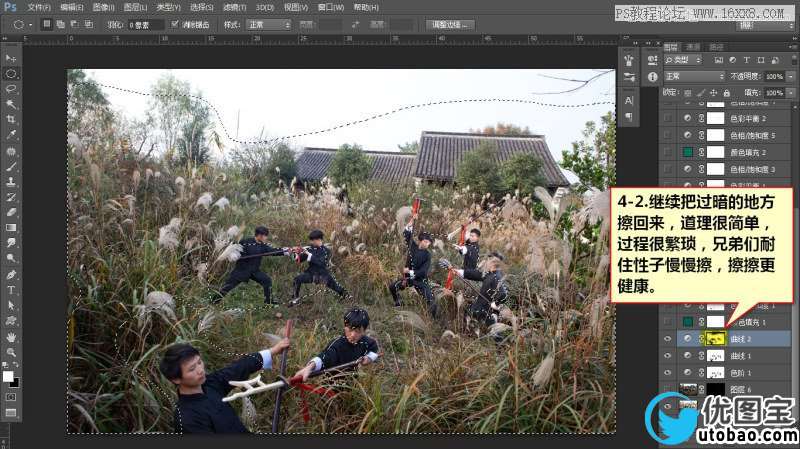Show the 颜色填充 2 layer
800x449 pixels.
click(667, 152)
